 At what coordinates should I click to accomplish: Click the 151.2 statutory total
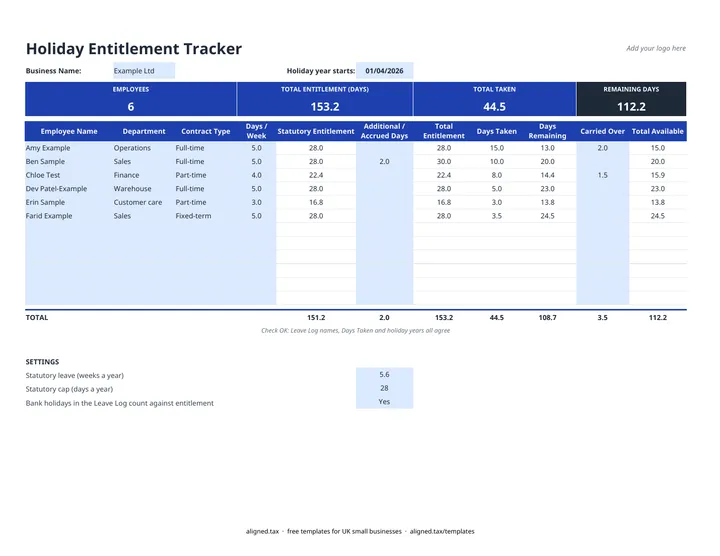[x=316, y=317]
